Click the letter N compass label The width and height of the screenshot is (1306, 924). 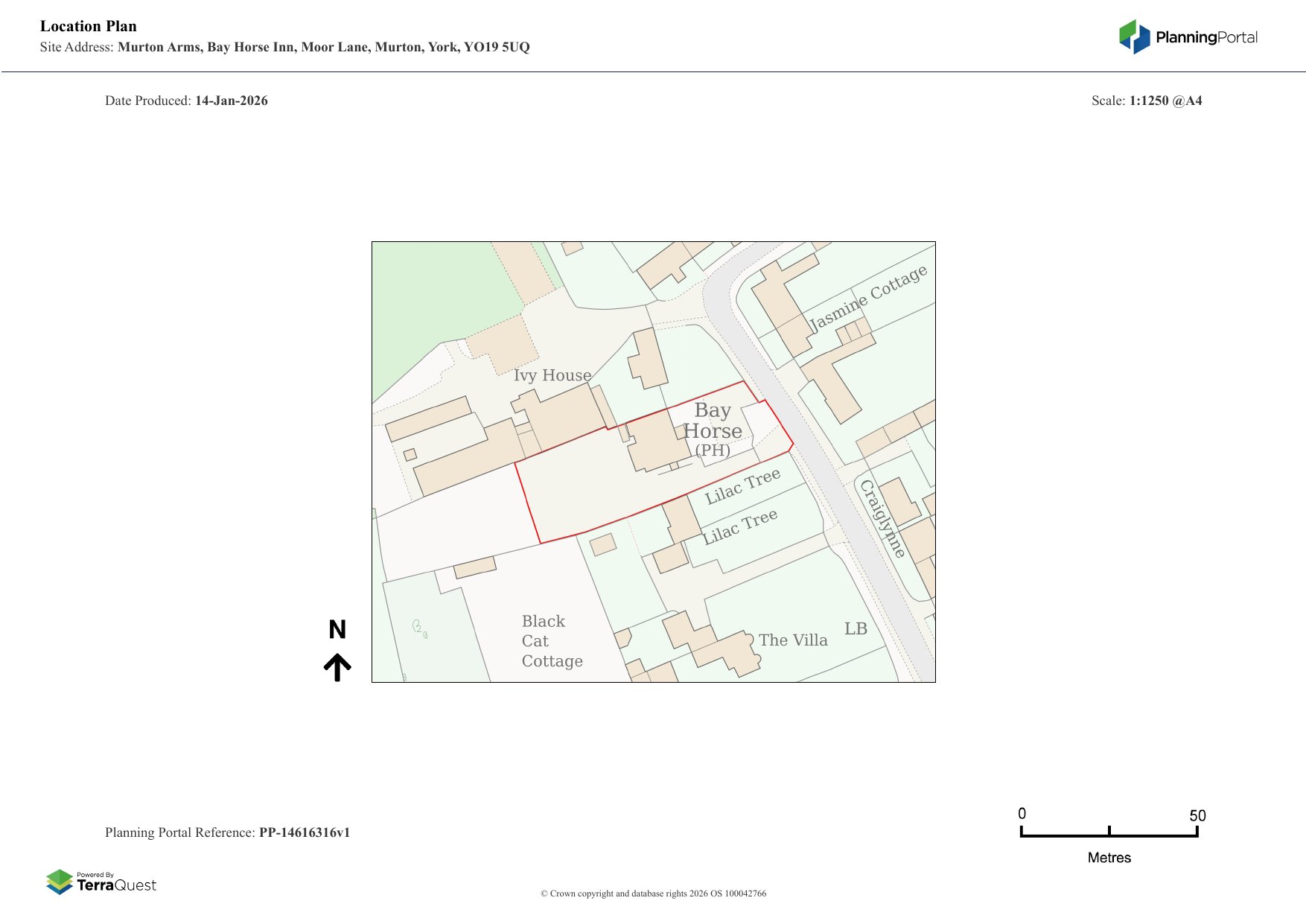coord(337,630)
